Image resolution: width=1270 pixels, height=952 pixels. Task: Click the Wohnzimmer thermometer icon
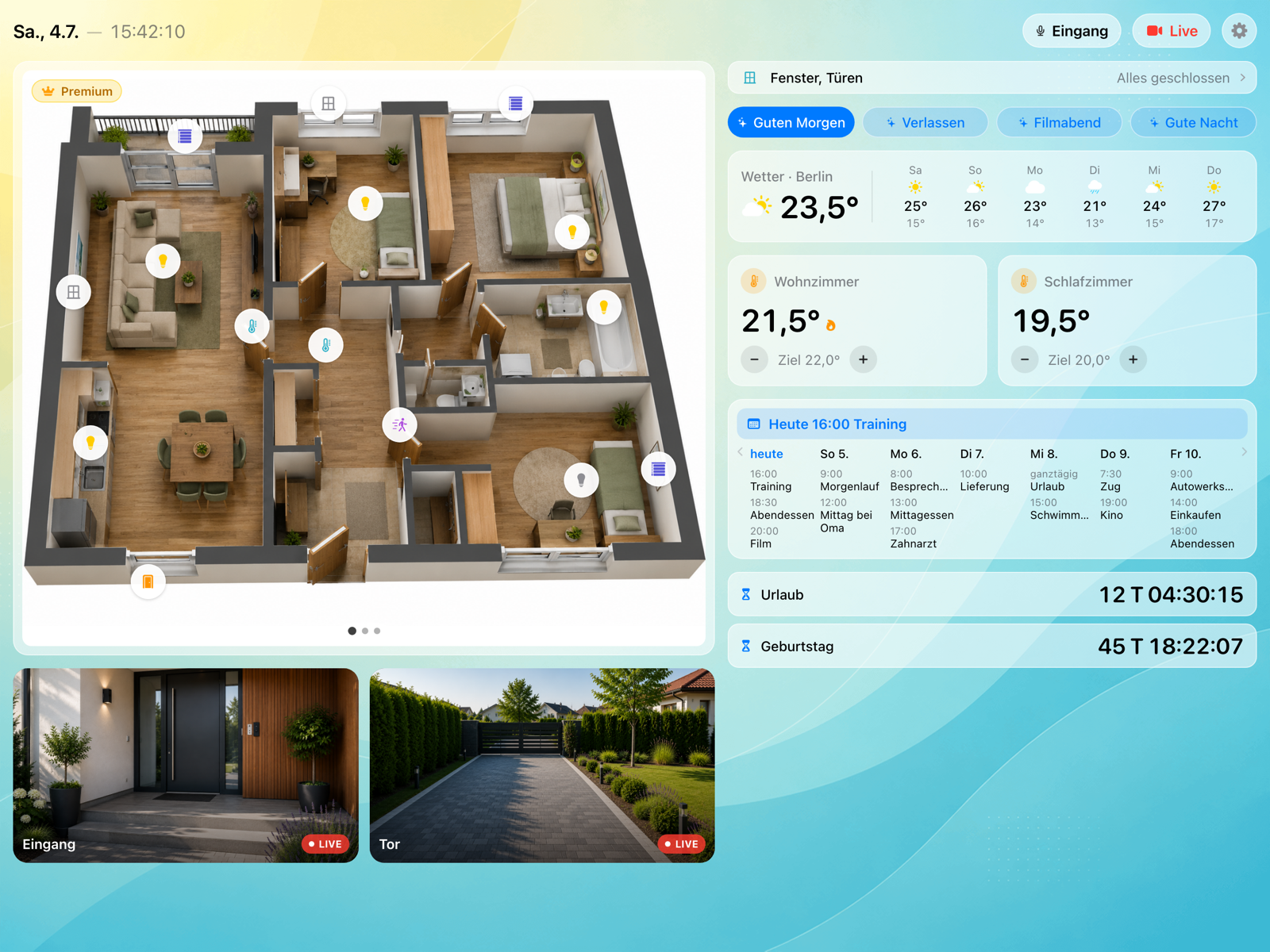(753, 281)
